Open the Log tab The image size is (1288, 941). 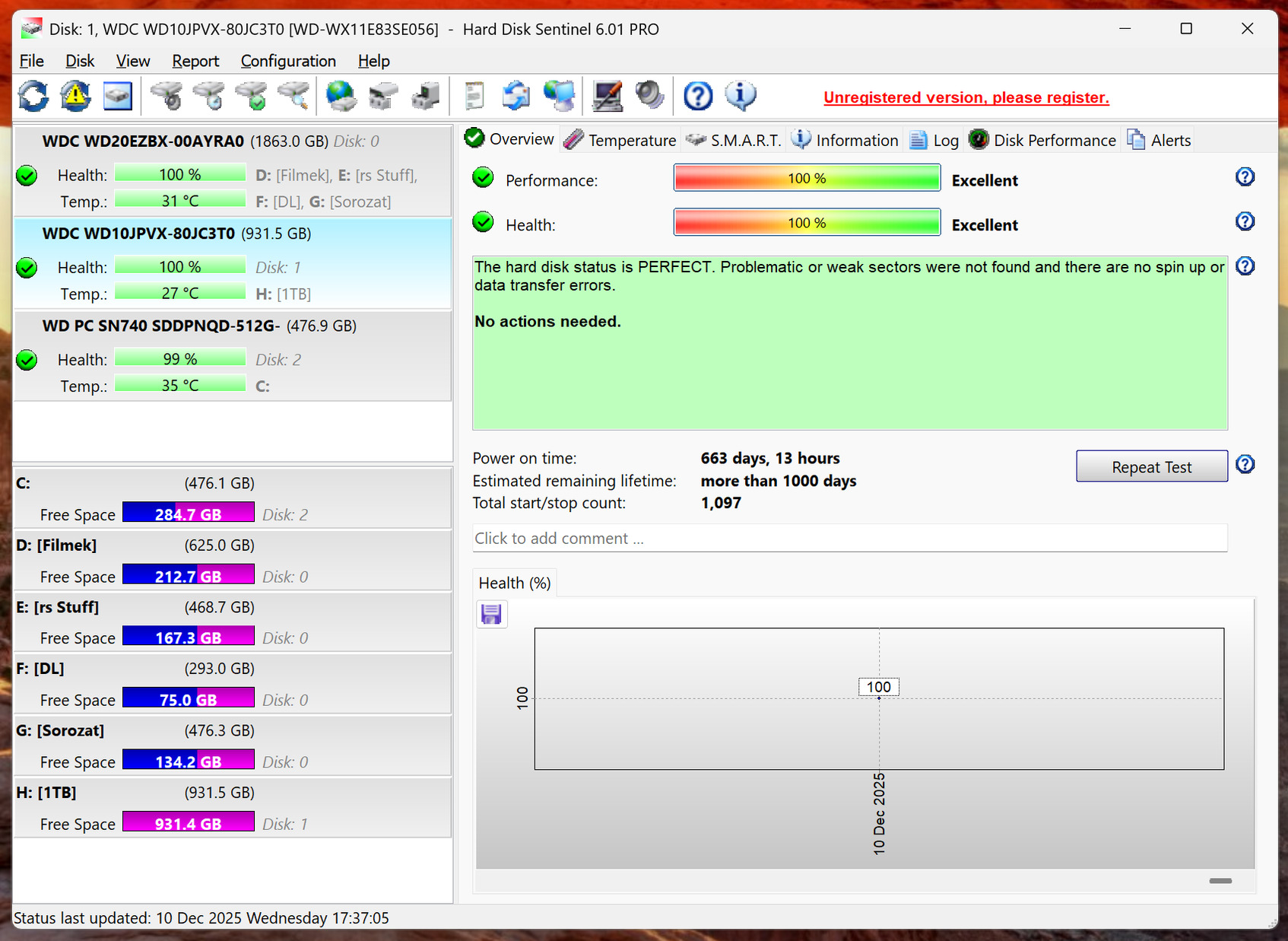(934, 140)
